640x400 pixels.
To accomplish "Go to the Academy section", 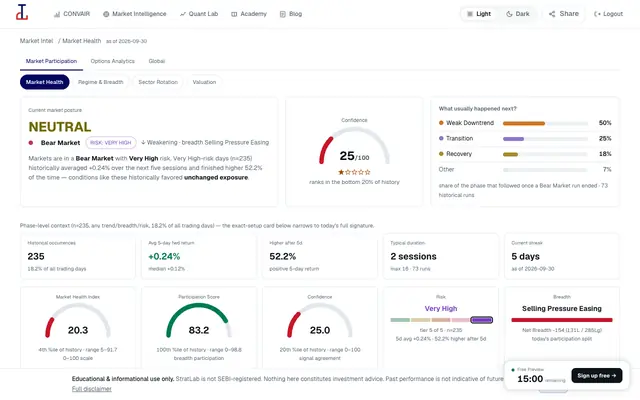I will (x=249, y=14).
